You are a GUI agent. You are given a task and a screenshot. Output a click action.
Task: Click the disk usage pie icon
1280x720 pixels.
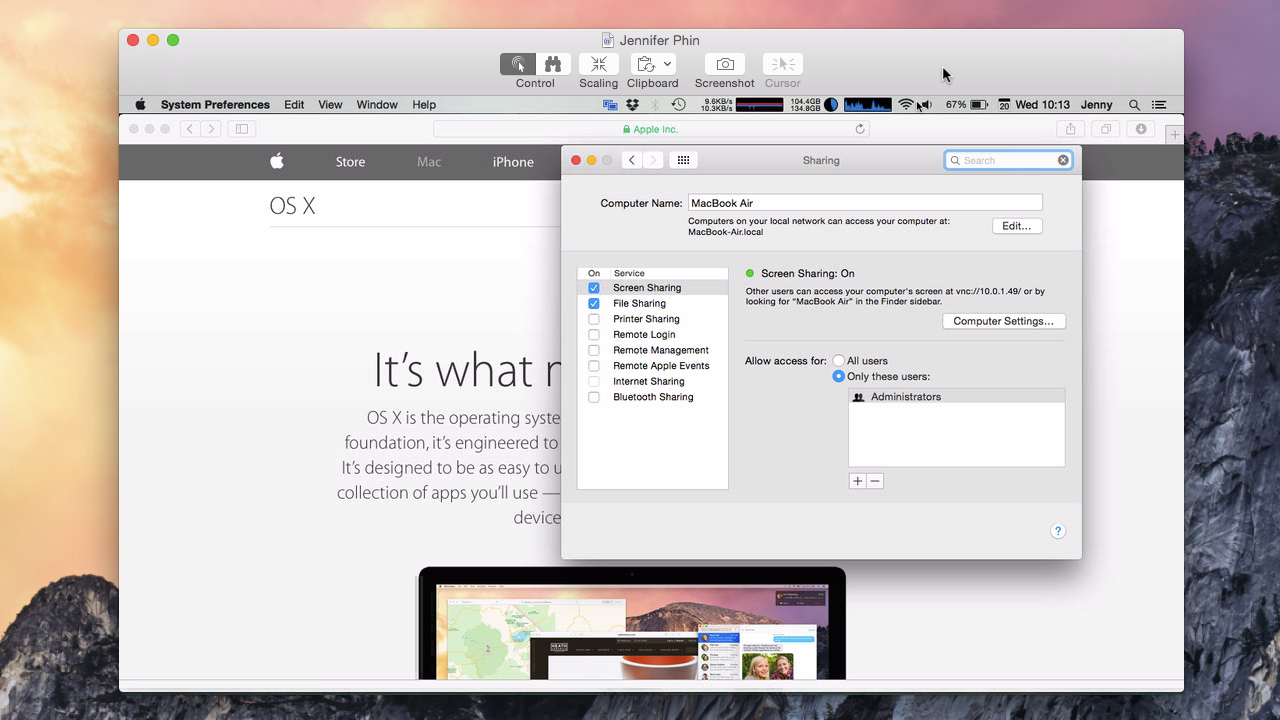[831, 105]
